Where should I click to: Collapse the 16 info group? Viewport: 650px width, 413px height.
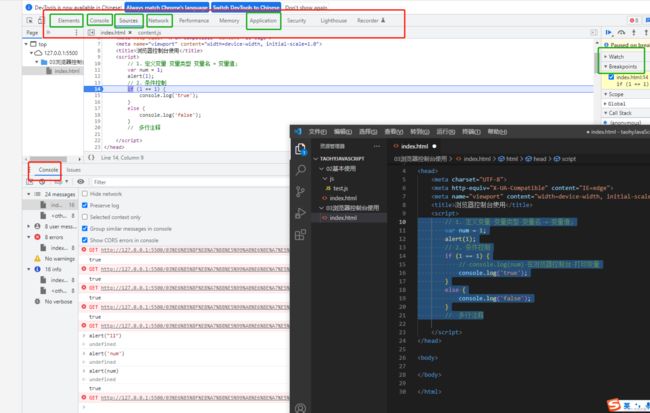pos(29,269)
